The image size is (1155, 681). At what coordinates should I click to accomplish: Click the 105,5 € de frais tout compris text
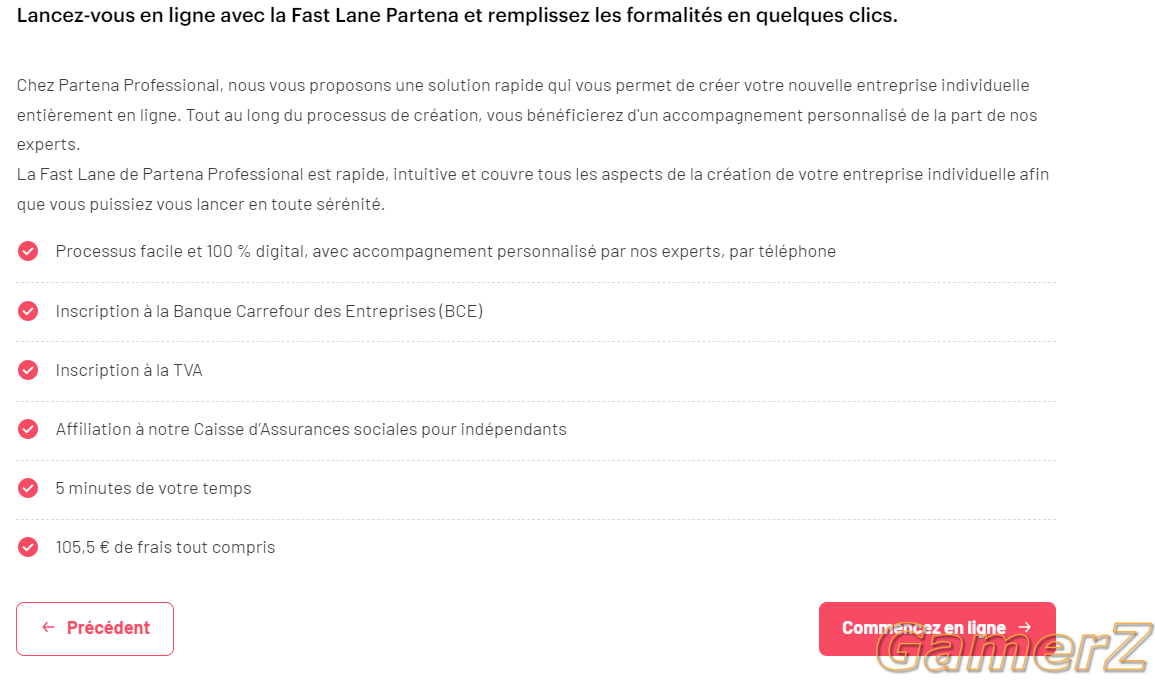coord(165,547)
